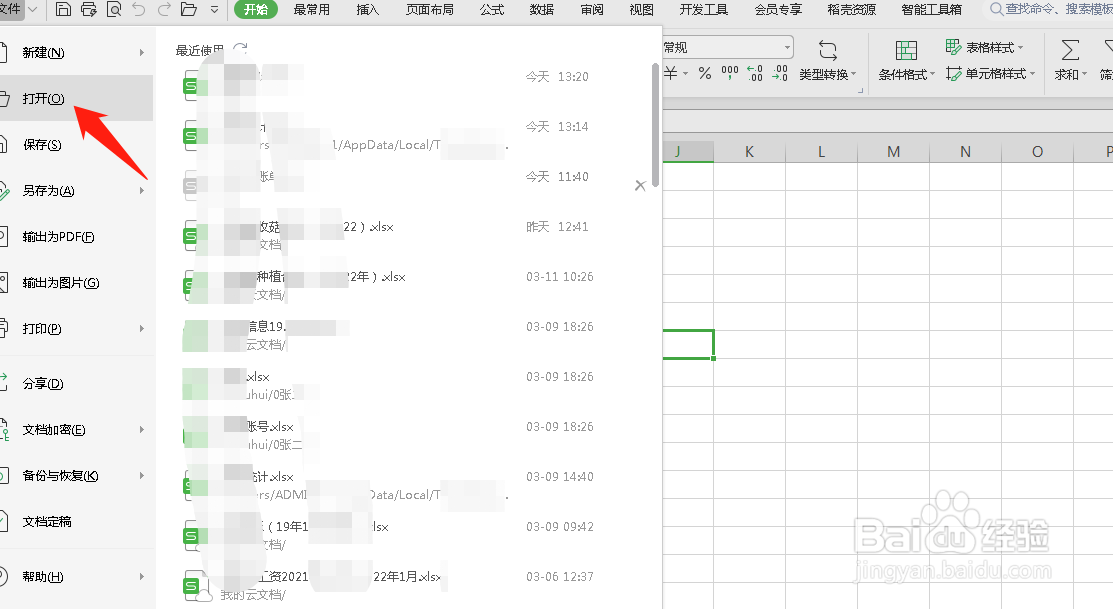This screenshot has height=609, width=1113.
Task: Open the 数据 ribbon tab
Action: (x=541, y=10)
